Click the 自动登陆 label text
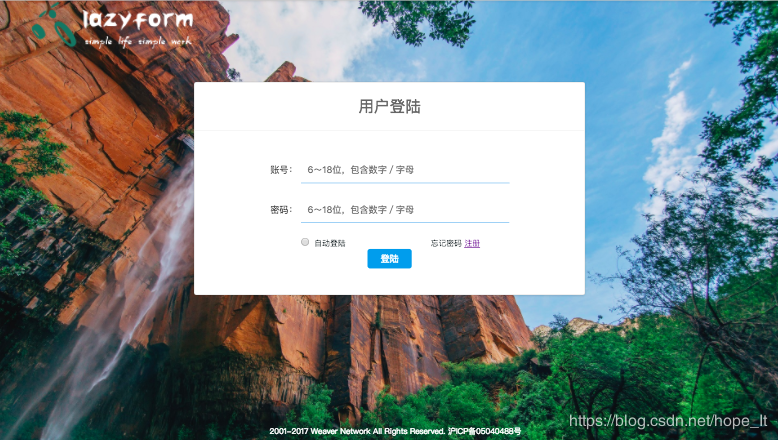778x440 pixels. (x=330, y=243)
